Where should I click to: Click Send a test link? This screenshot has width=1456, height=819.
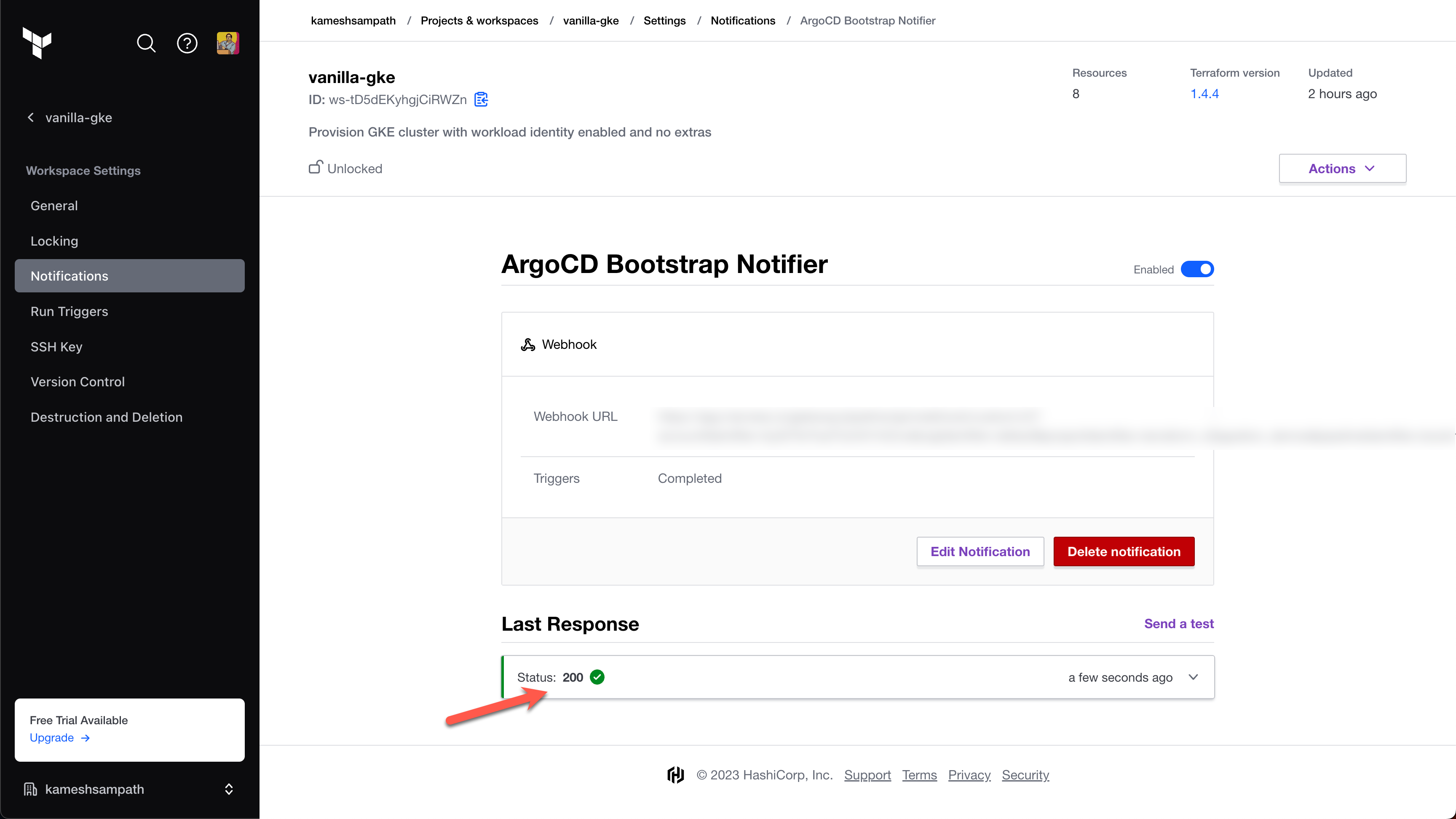(x=1178, y=624)
